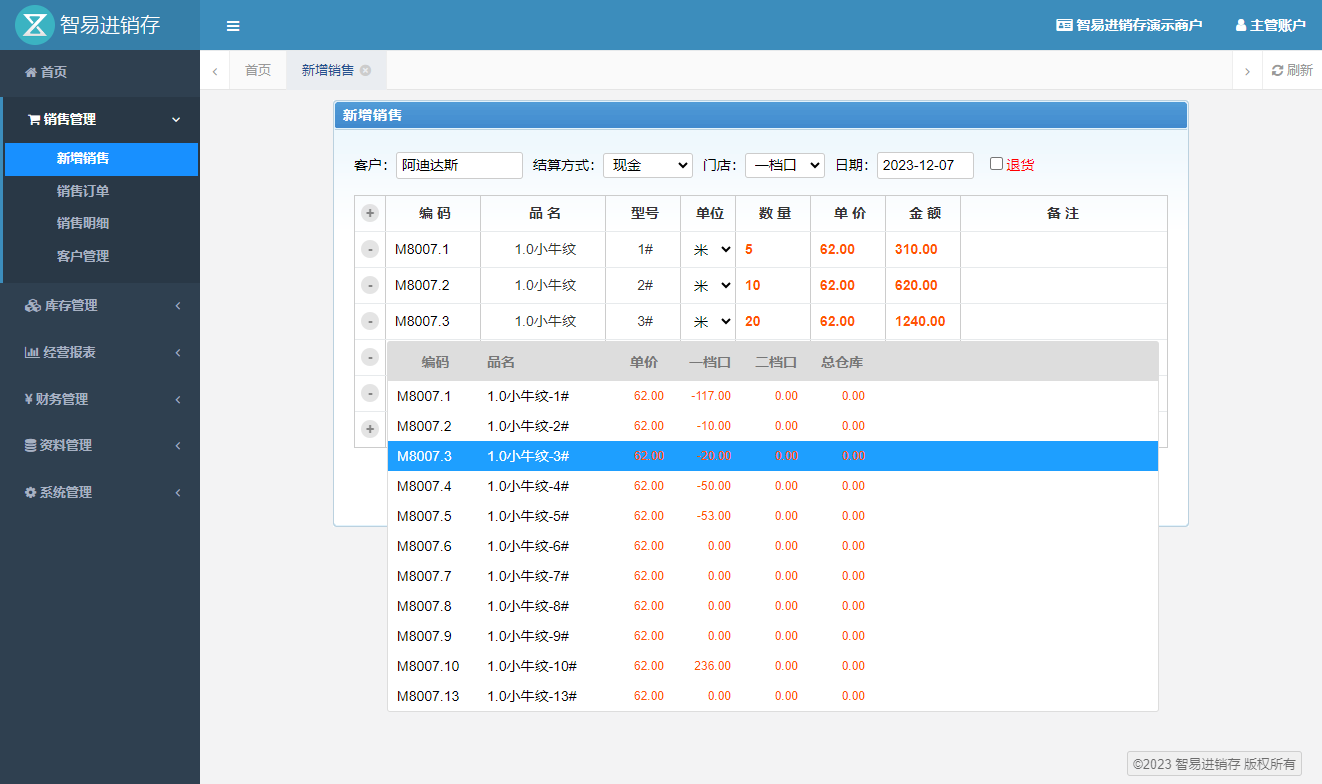This screenshot has width=1322, height=784.
Task: Go to 首页 in the sidebar
Action: click(x=100, y=72)
